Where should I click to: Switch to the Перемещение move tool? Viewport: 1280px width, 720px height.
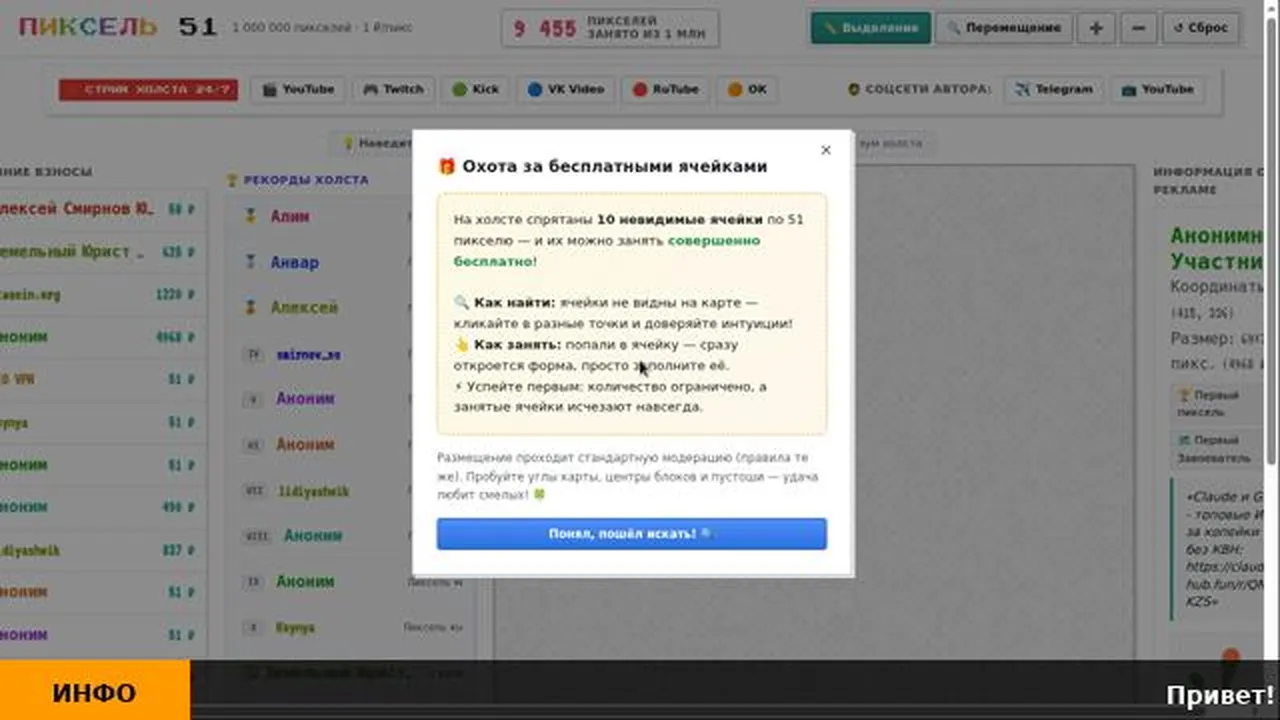tap(1004, 28)
